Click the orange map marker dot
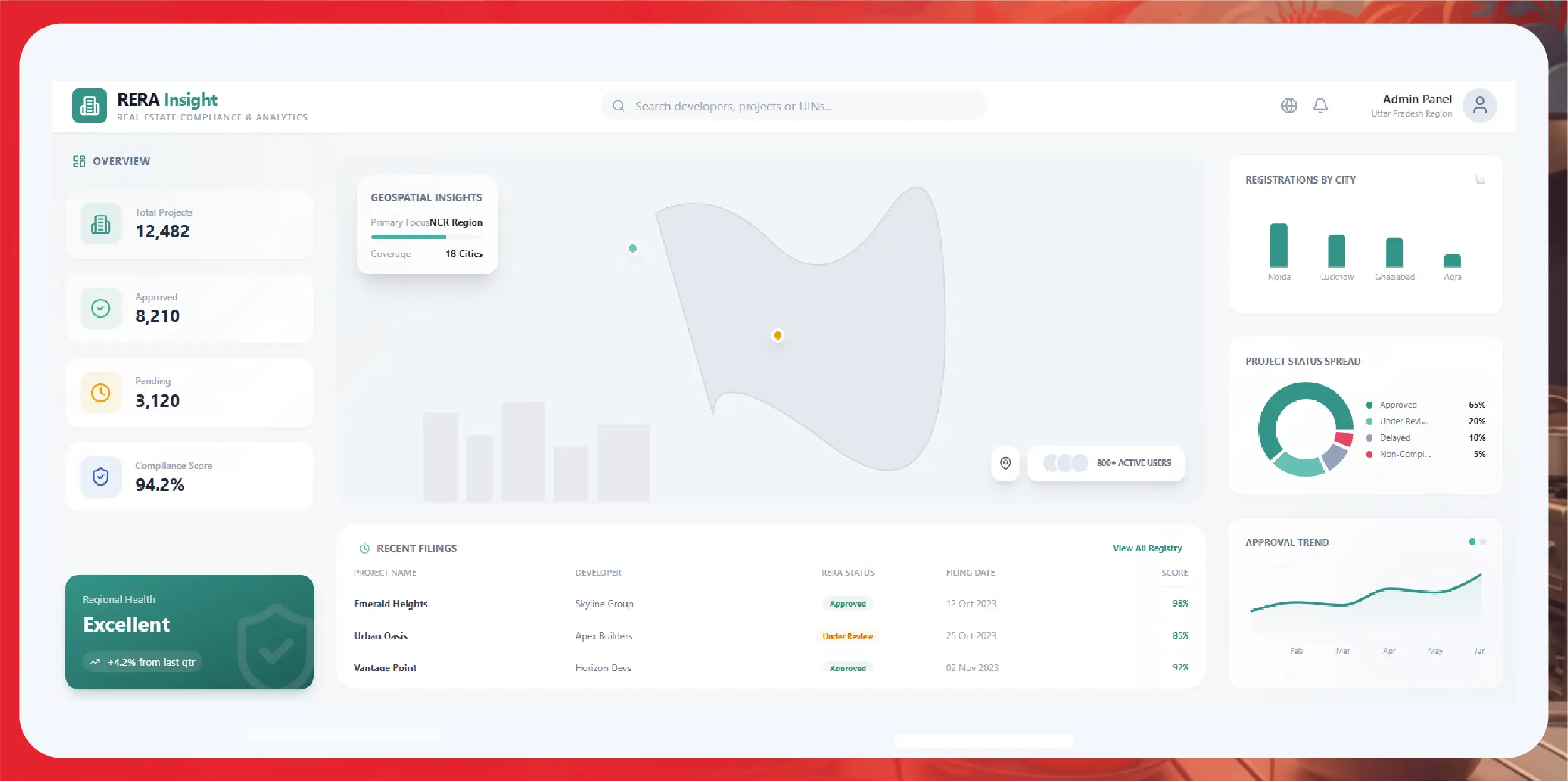Screen dimensions: 1568x782 [x=777, y=336]
